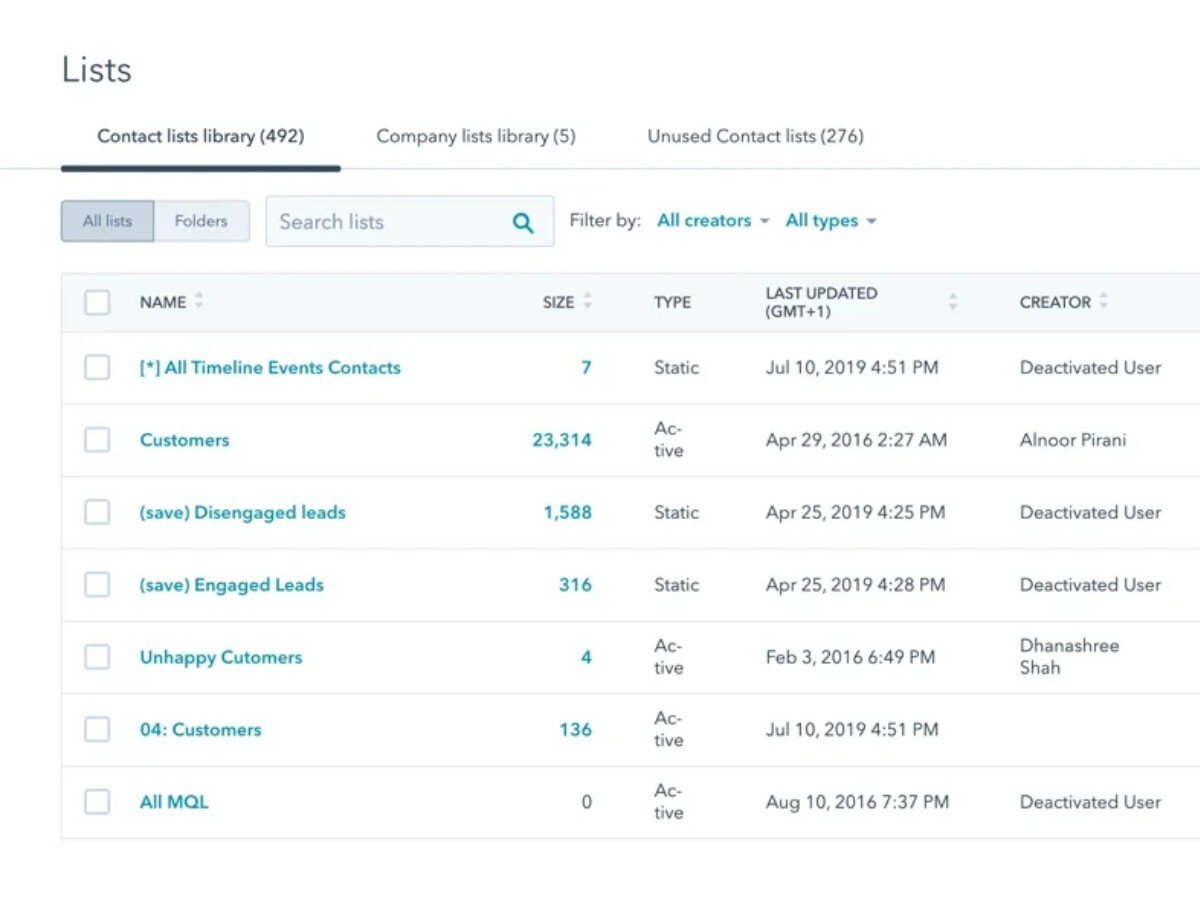The image size is (1200, 900).
Task: Switch to Company lists library tab
Action: pyautogui.click(x=476, y=136)
